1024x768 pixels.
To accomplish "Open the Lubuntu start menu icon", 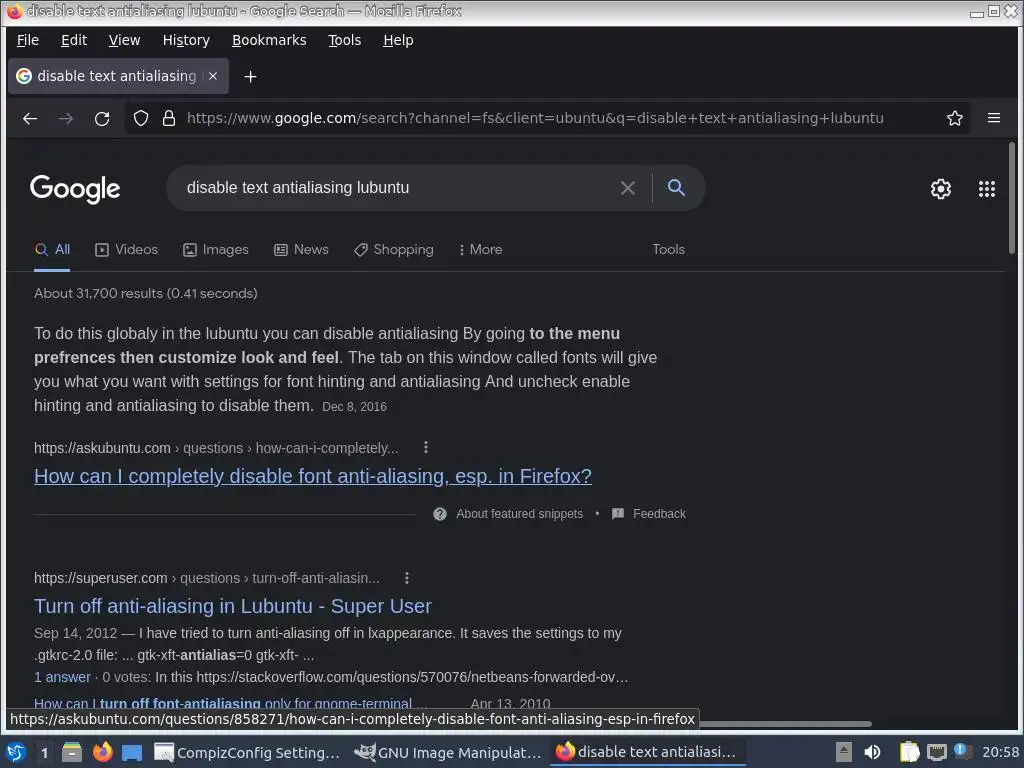I will coord(16,752).
